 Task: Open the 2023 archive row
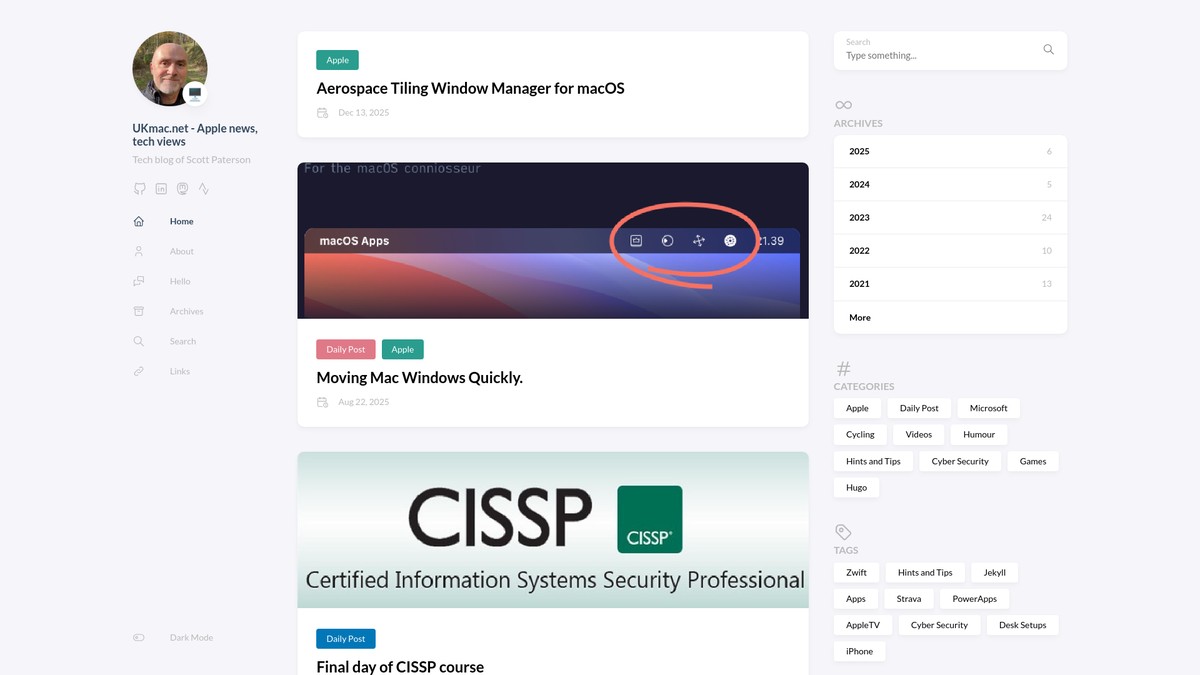click(950, 217)
